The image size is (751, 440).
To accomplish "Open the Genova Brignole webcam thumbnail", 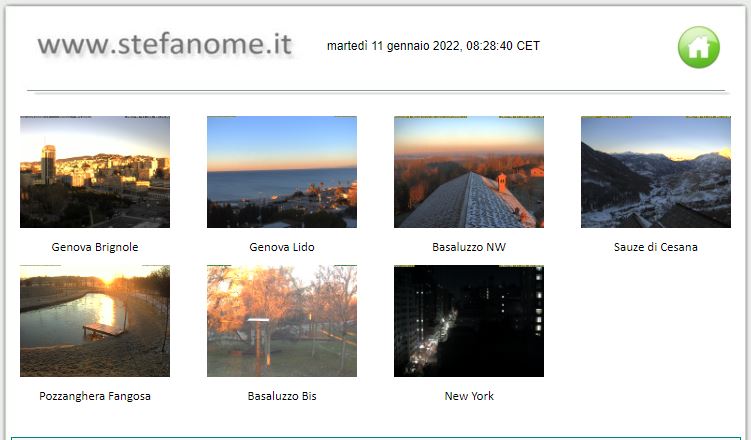I will [95, 172].
